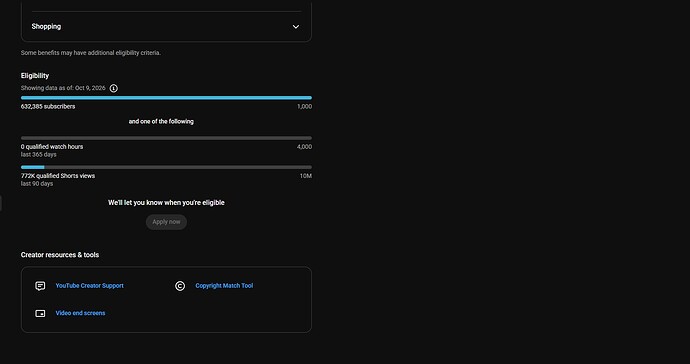690x364 pixels.
Task: Click the disabled Apply now button
Action: 166,222
